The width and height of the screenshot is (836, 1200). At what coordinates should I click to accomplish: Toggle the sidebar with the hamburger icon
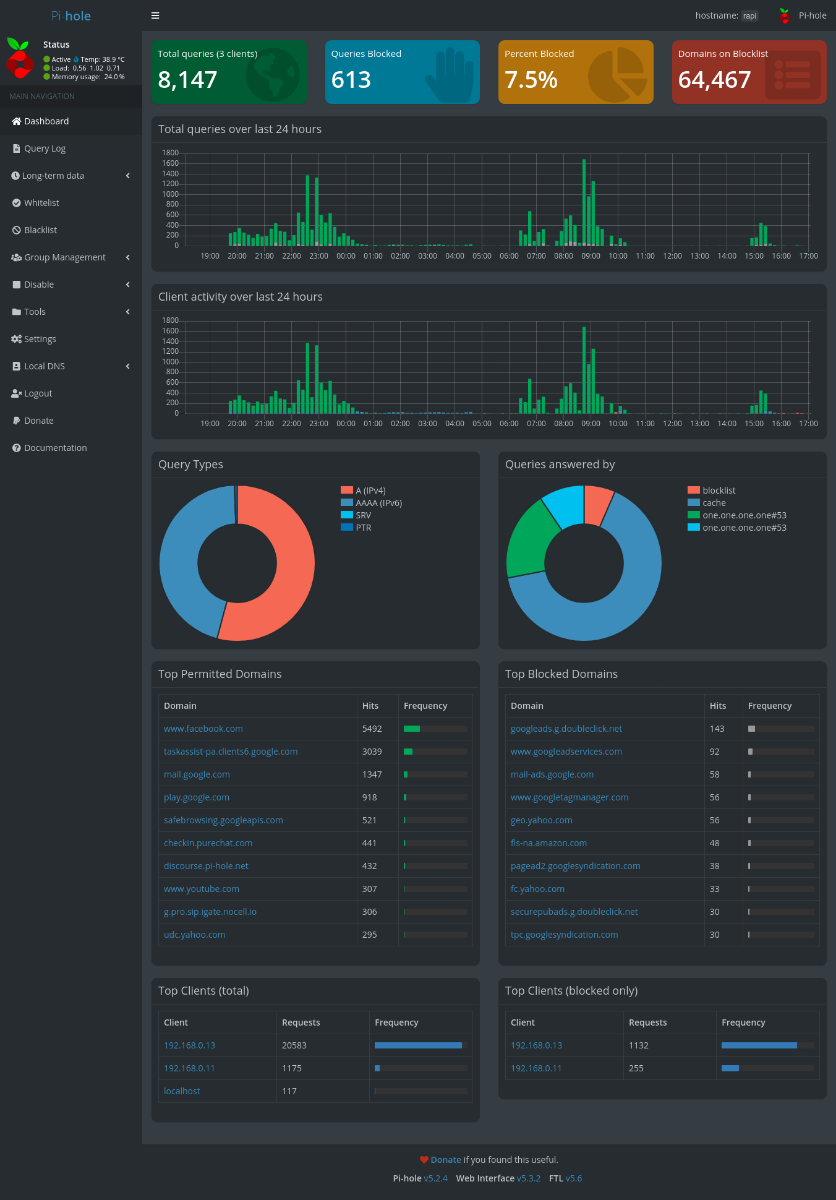[155, 16]
